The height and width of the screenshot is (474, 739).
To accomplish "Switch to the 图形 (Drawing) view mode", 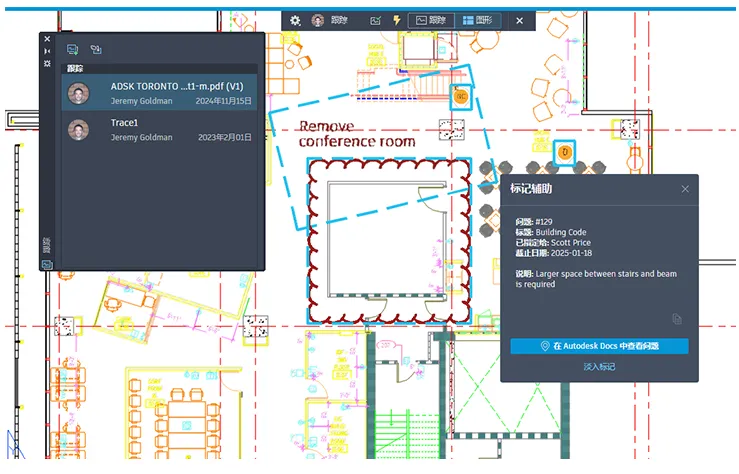I will click(477, 20).
